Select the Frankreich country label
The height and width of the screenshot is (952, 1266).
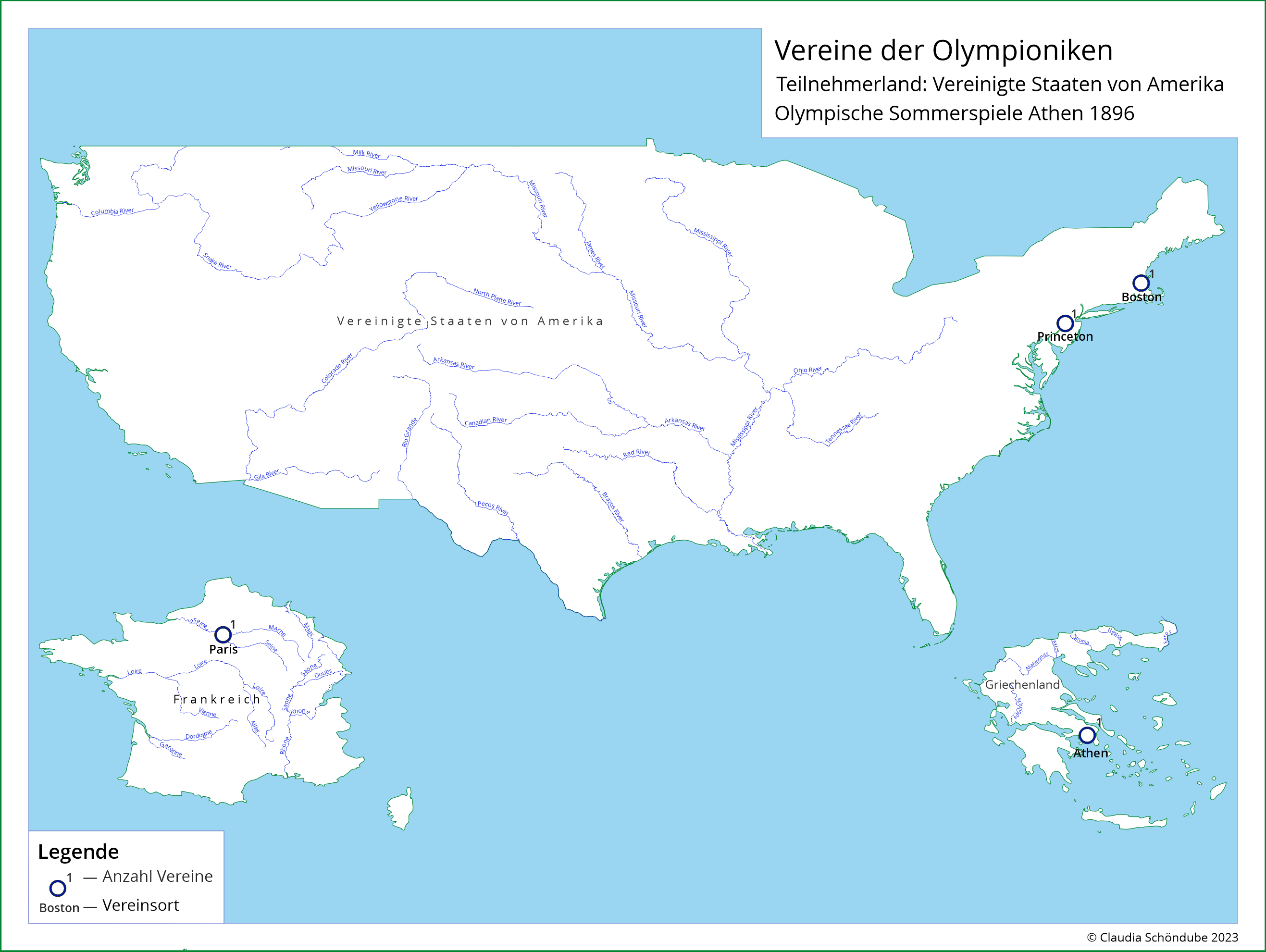point(217,699)
